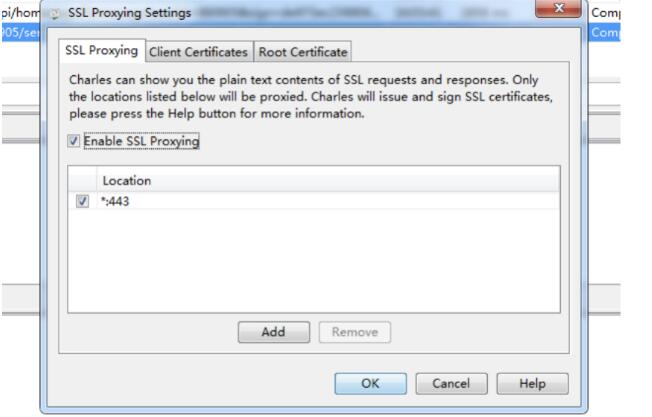Click Add to create new location

(x=274, y=332)
